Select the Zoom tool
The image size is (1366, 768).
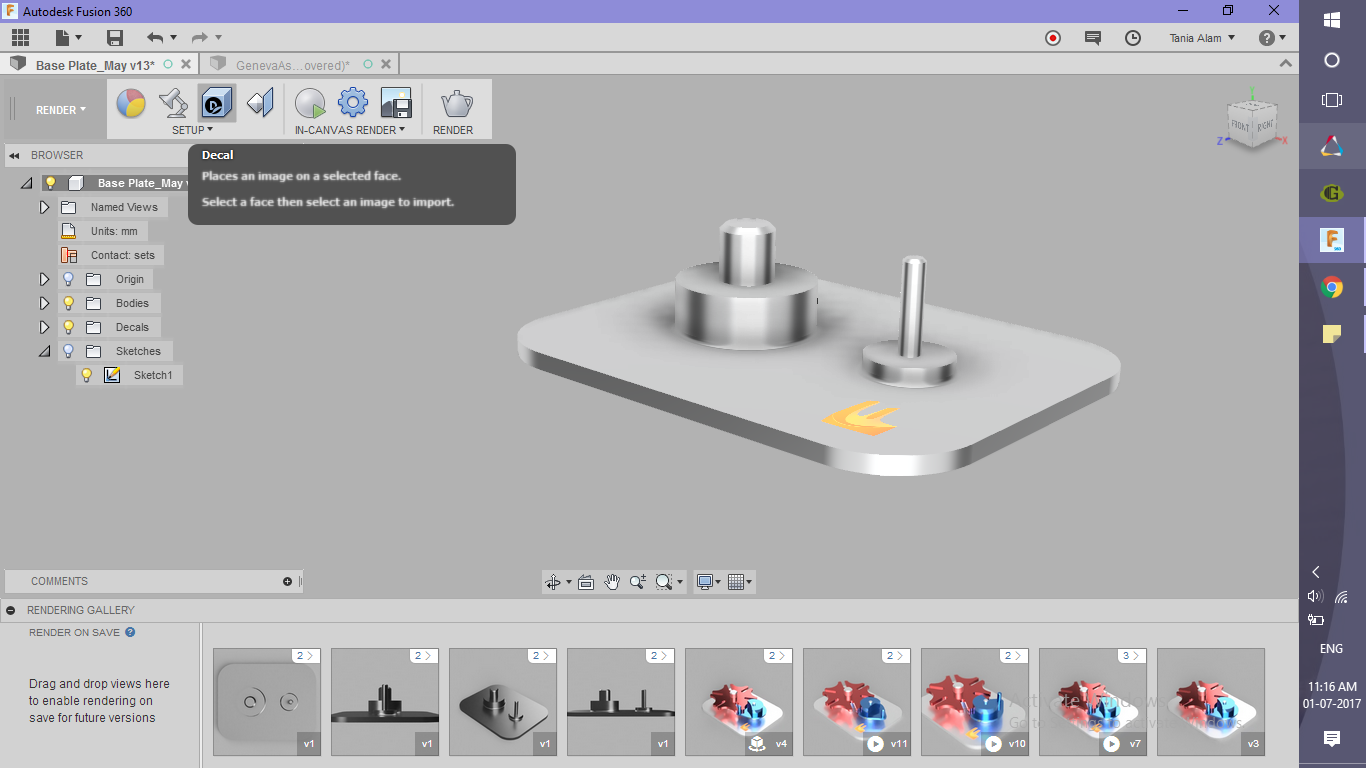pyautogui.click(x=638, y=582)
